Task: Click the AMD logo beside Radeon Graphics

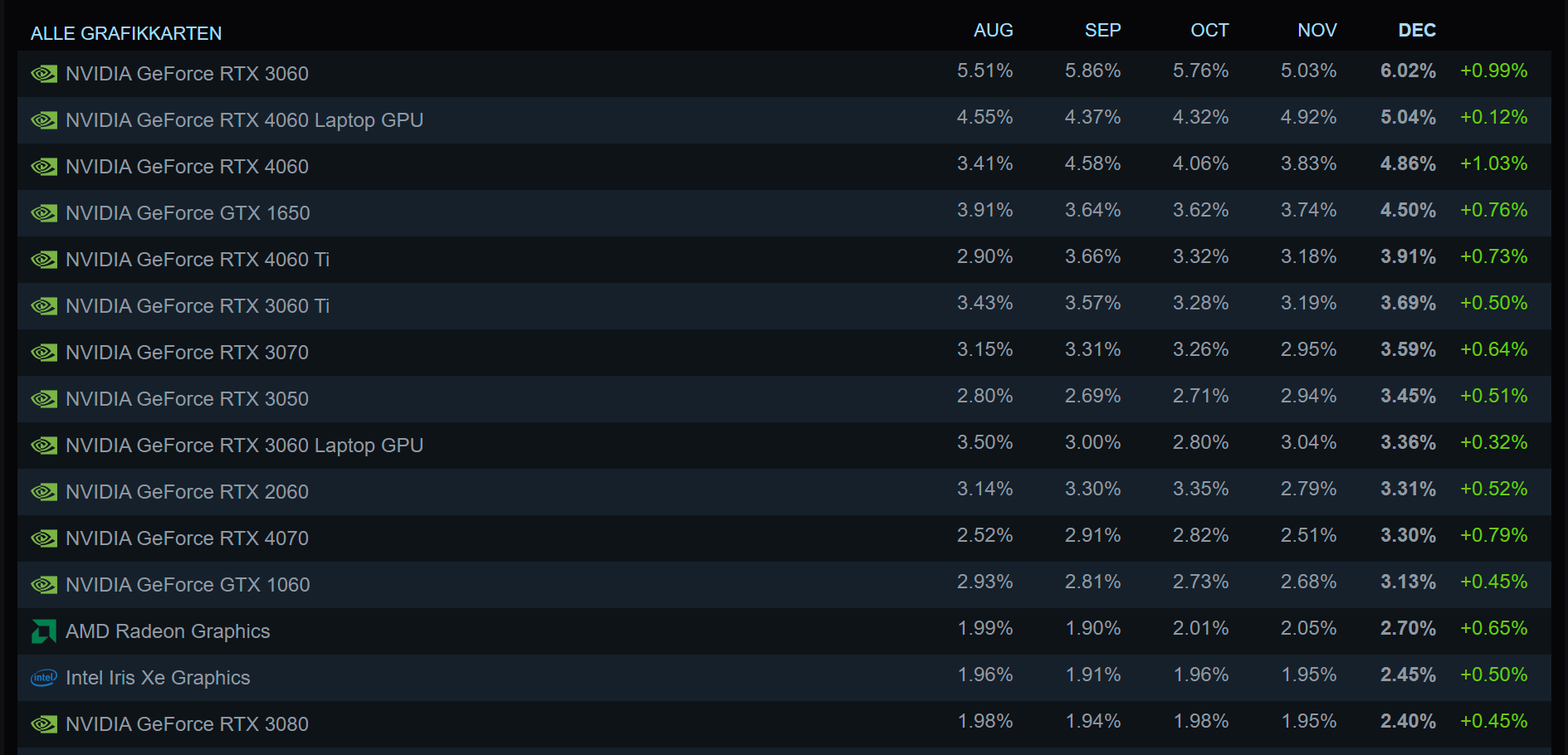Action: coord(44,631)
